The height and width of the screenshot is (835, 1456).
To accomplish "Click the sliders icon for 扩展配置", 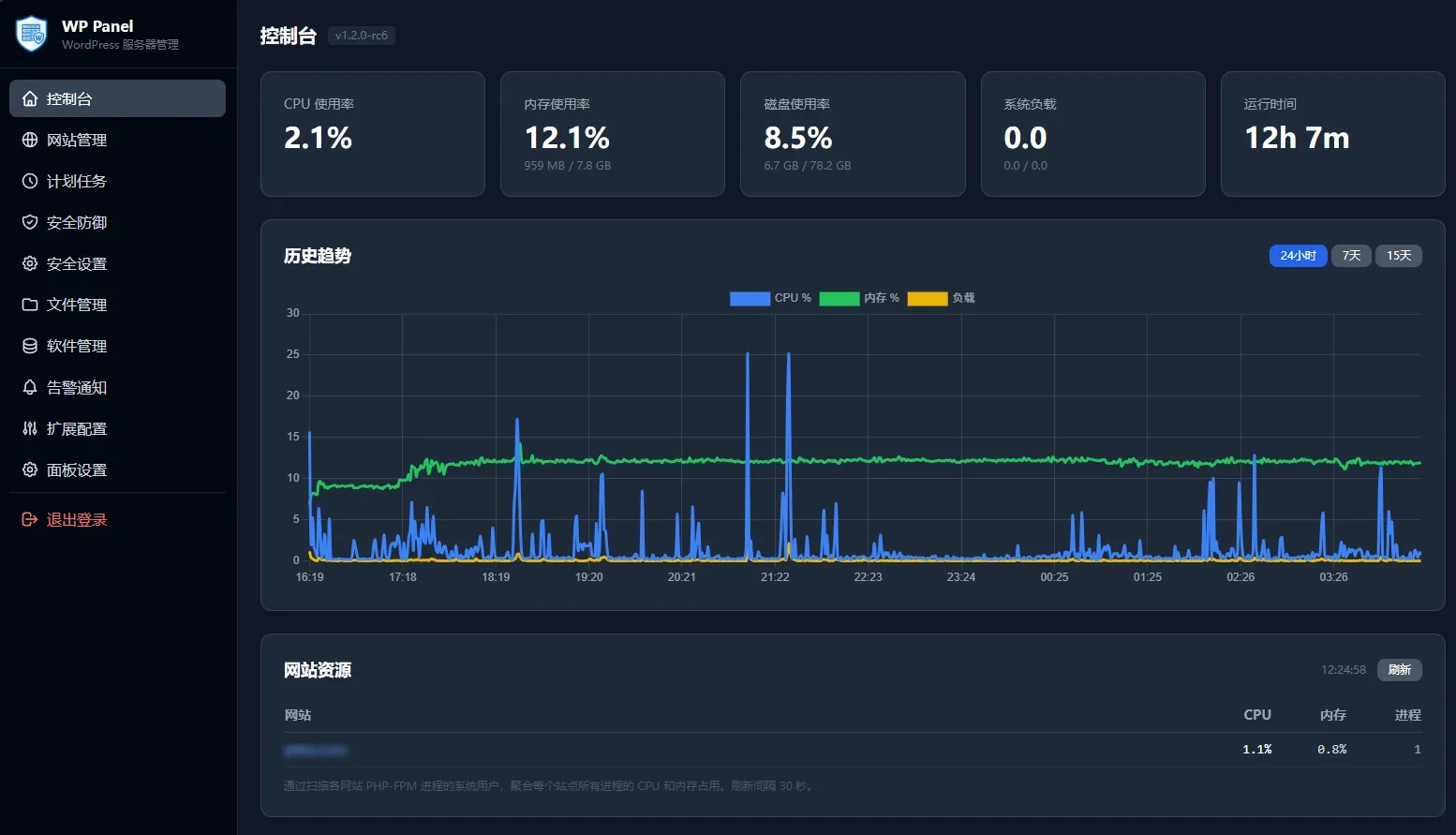I will (x=30, y=428).
